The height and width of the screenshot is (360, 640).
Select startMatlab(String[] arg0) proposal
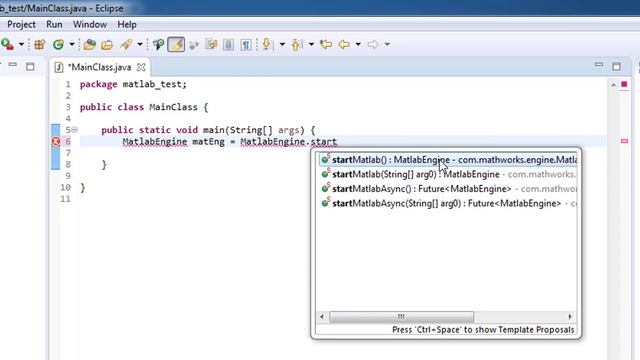coord(448,174)
